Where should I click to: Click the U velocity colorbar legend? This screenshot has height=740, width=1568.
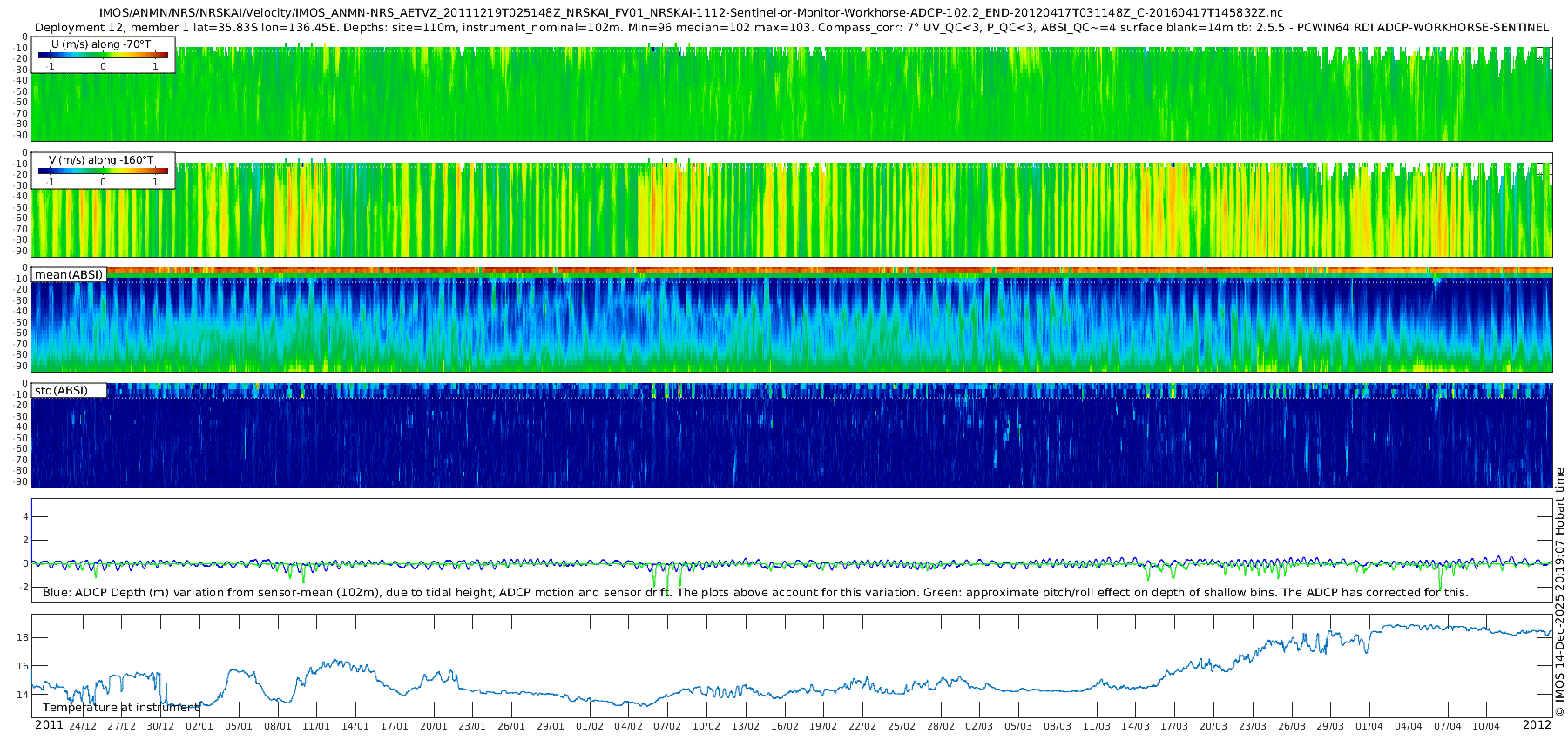pos(103,56)
